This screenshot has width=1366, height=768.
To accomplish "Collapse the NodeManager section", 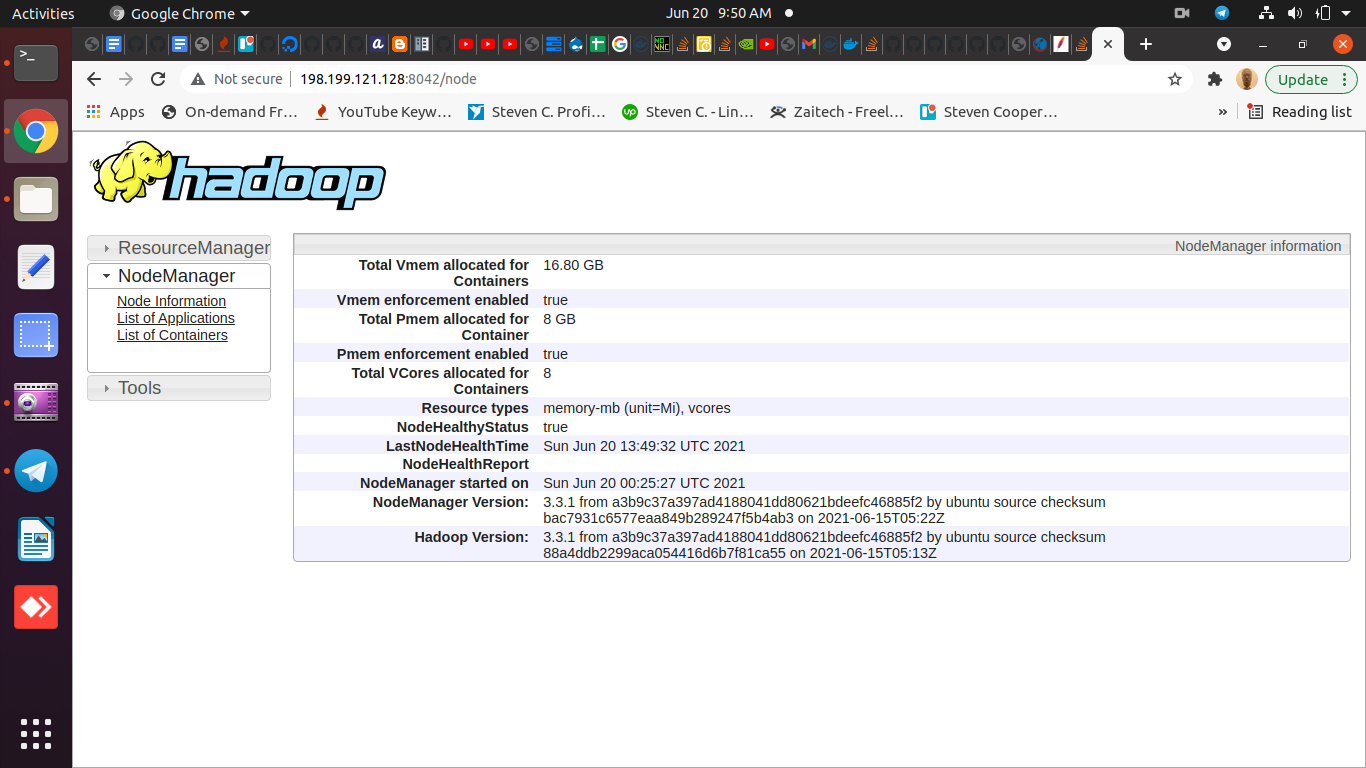I will (x=179, y=276).
